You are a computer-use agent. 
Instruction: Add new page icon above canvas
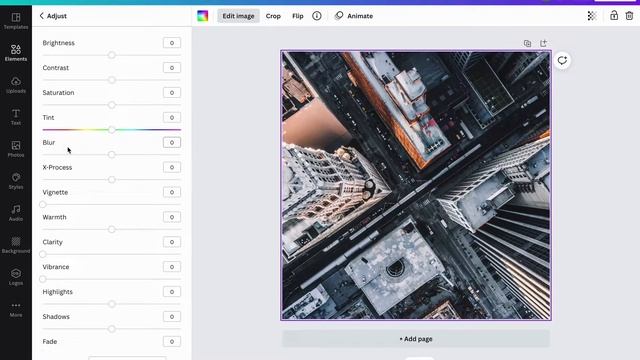[x=543, y=43]
